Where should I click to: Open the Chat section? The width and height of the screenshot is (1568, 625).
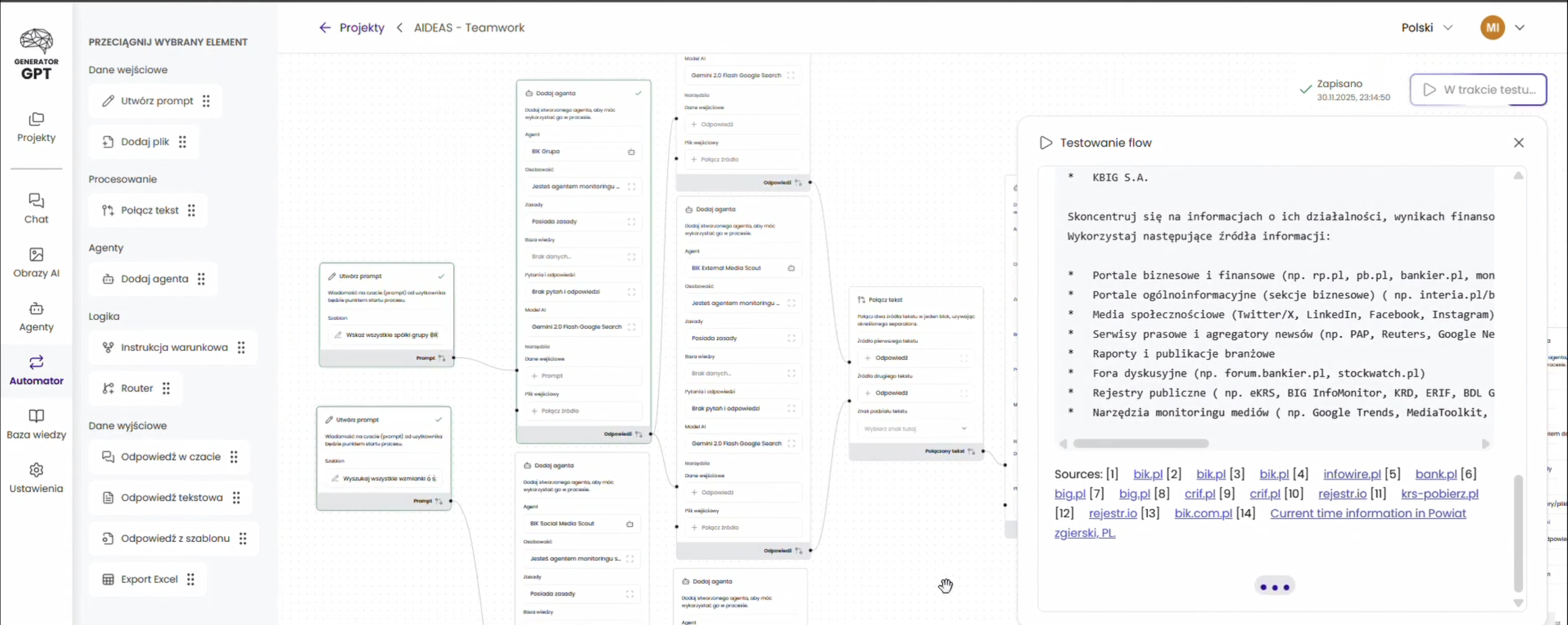click(36, 208)
